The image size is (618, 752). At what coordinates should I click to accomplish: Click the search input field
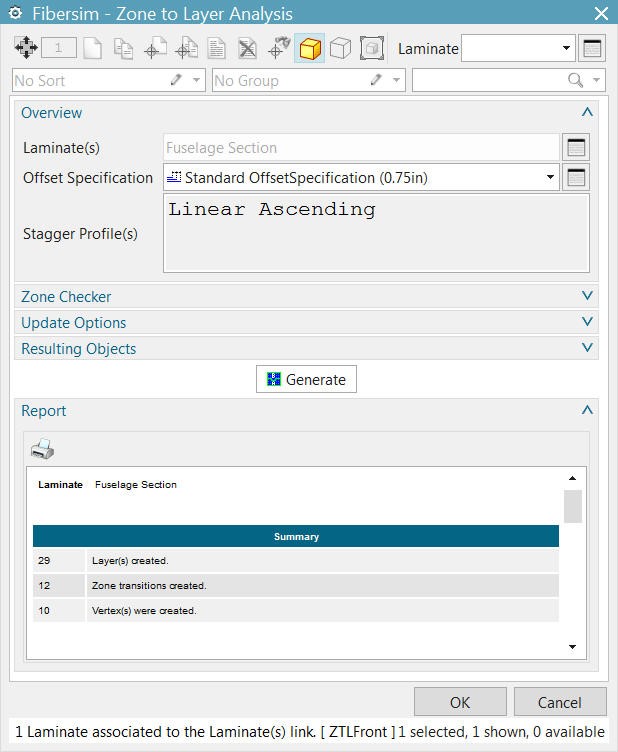(490, 80)
